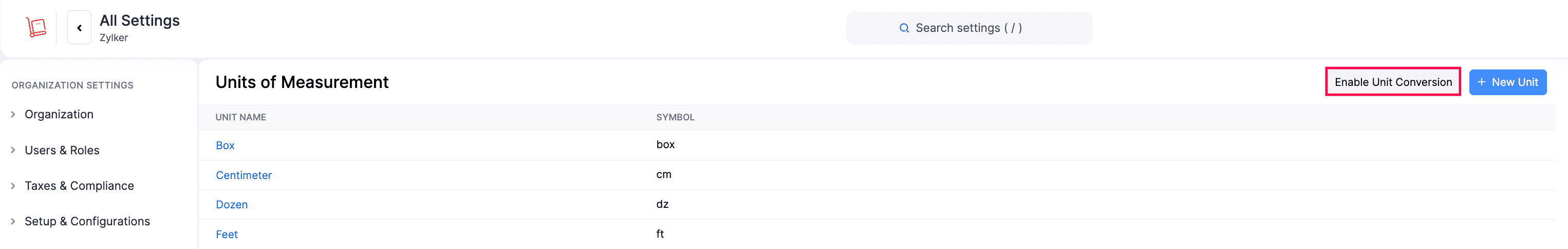The height and width of the screenshot is (249, 1568).
Task: Select Taxes & Compliance in sidebar
Action: click(x=79, y=186)
